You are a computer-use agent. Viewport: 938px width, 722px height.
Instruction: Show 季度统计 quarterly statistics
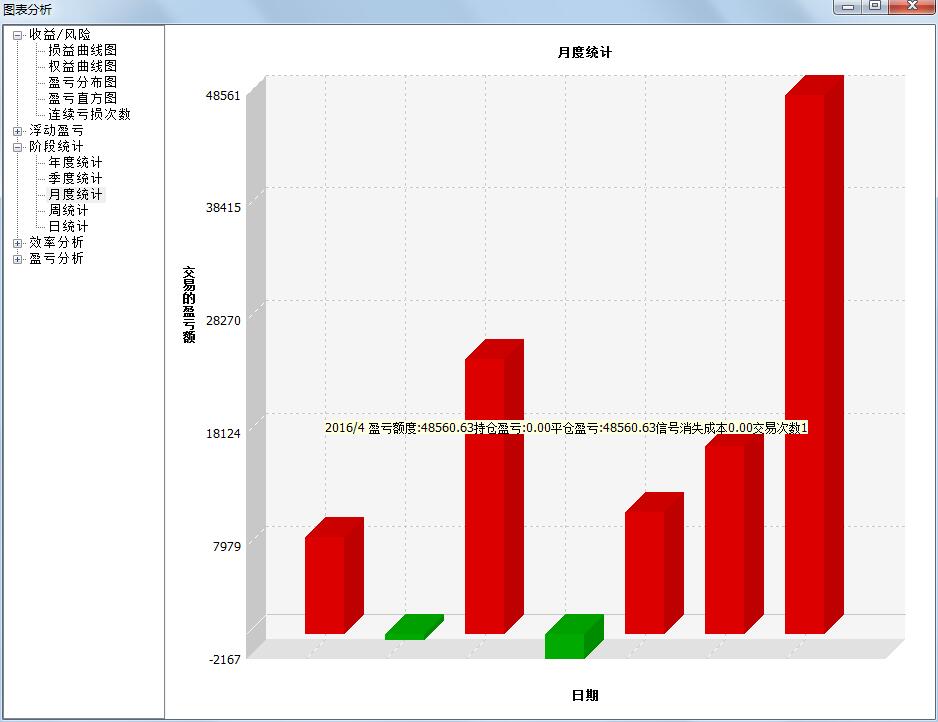(x=75, y=178)
